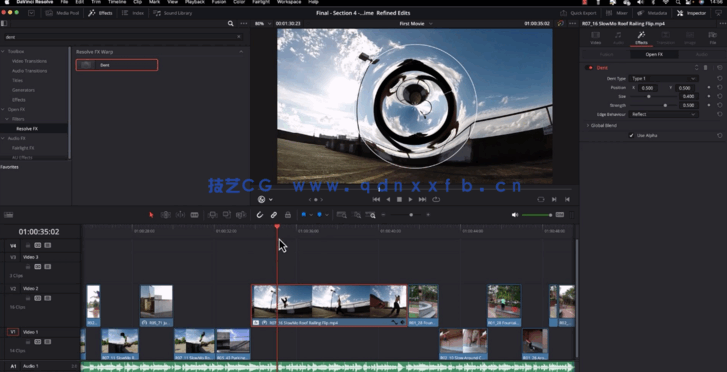Screen dimensions: 727x372
Task: Open the Index panel
Action: click(133, 13)
